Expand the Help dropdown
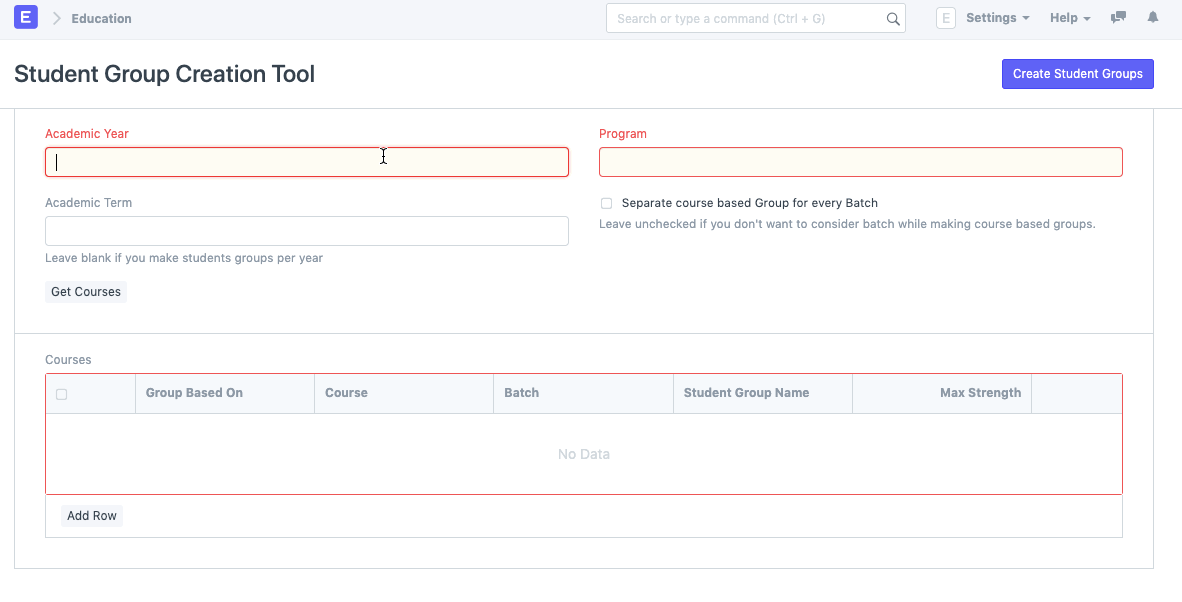The image size is (1182, 602). pos(1069,17)
